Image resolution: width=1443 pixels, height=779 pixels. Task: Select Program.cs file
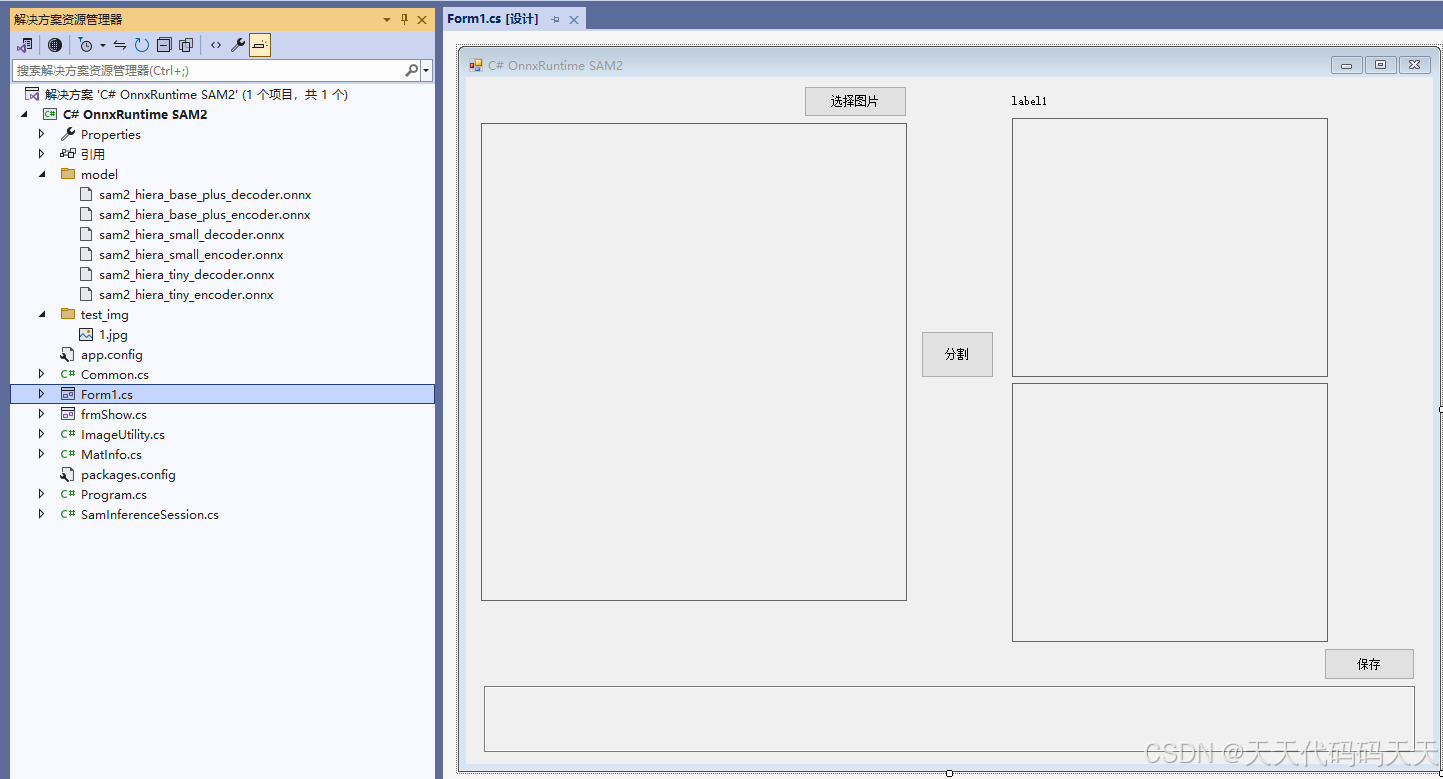tap(114, 495)
